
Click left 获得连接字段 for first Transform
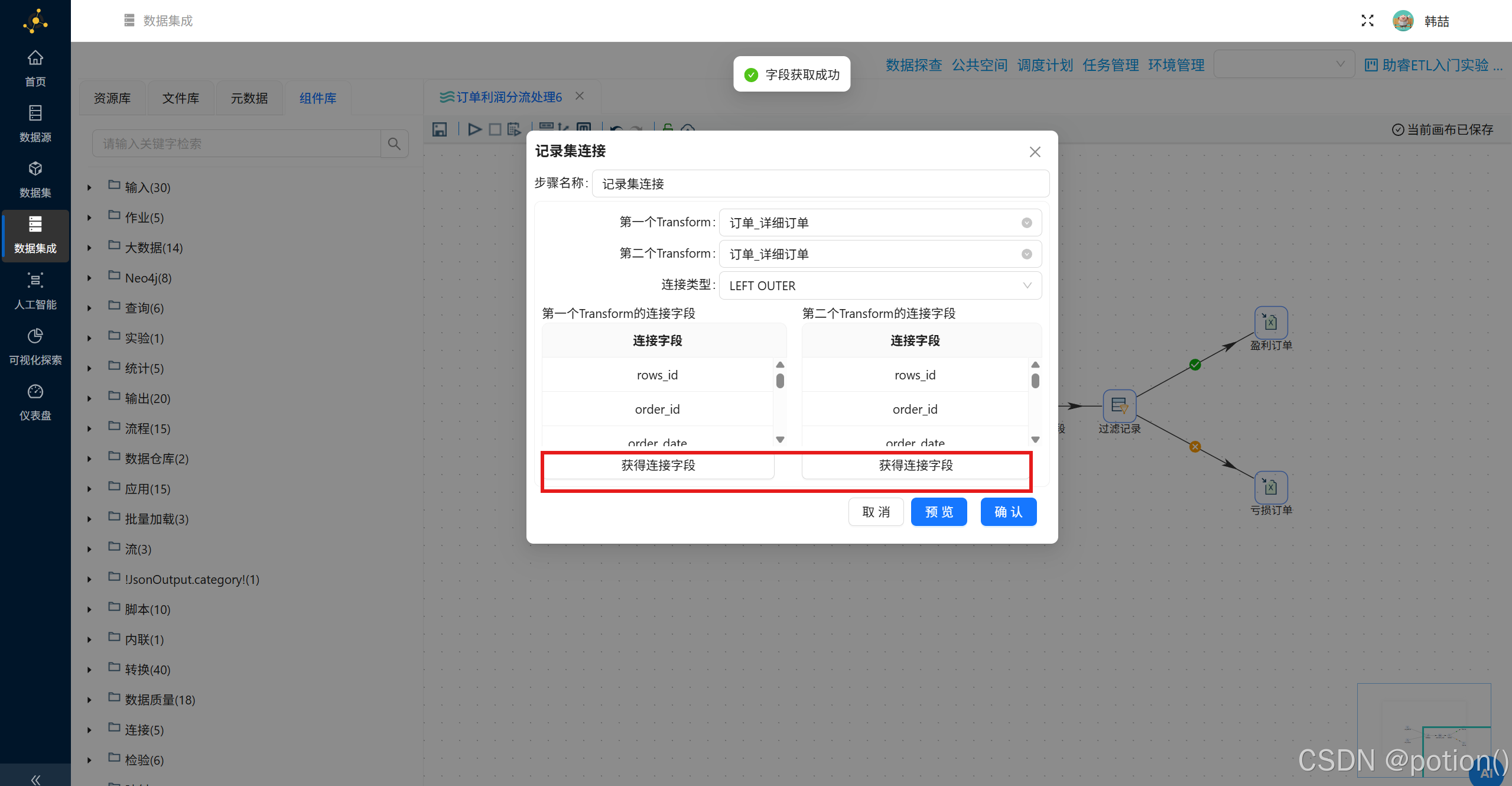[x=658, y=465]
